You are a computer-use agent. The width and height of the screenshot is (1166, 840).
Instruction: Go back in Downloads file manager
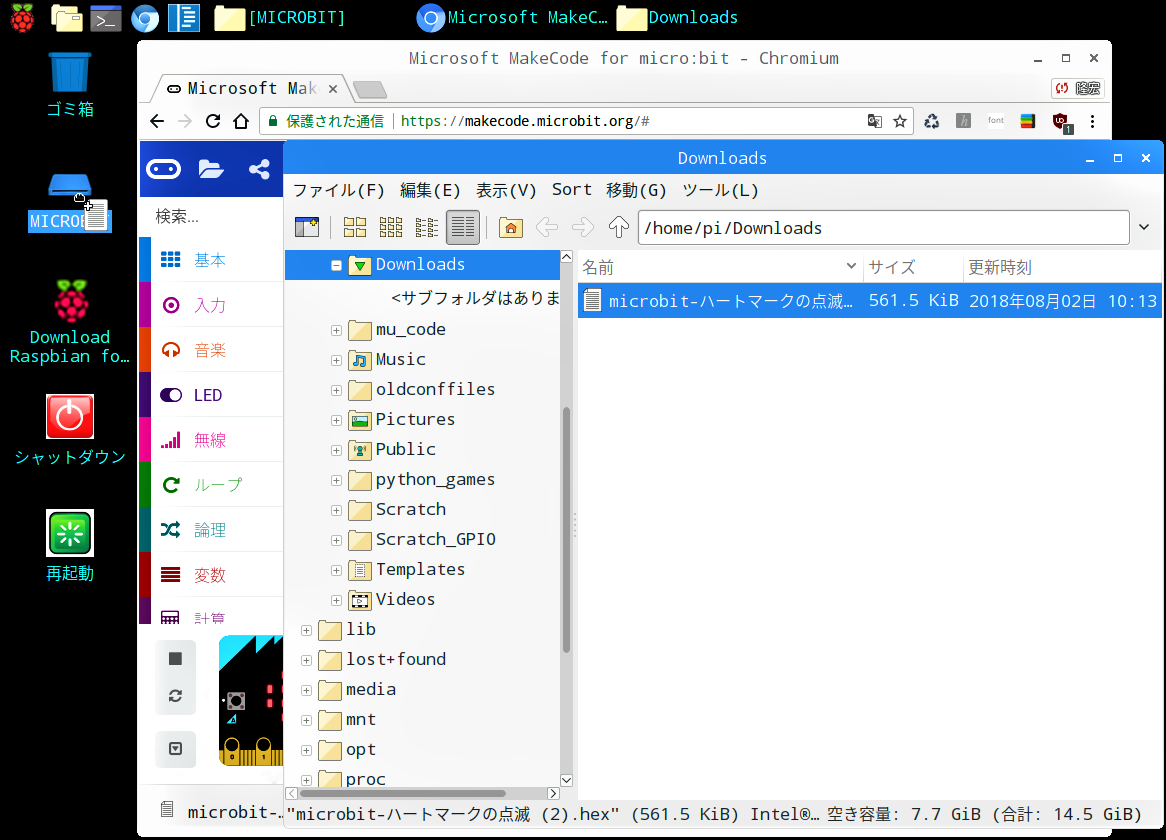pos(547,227)
